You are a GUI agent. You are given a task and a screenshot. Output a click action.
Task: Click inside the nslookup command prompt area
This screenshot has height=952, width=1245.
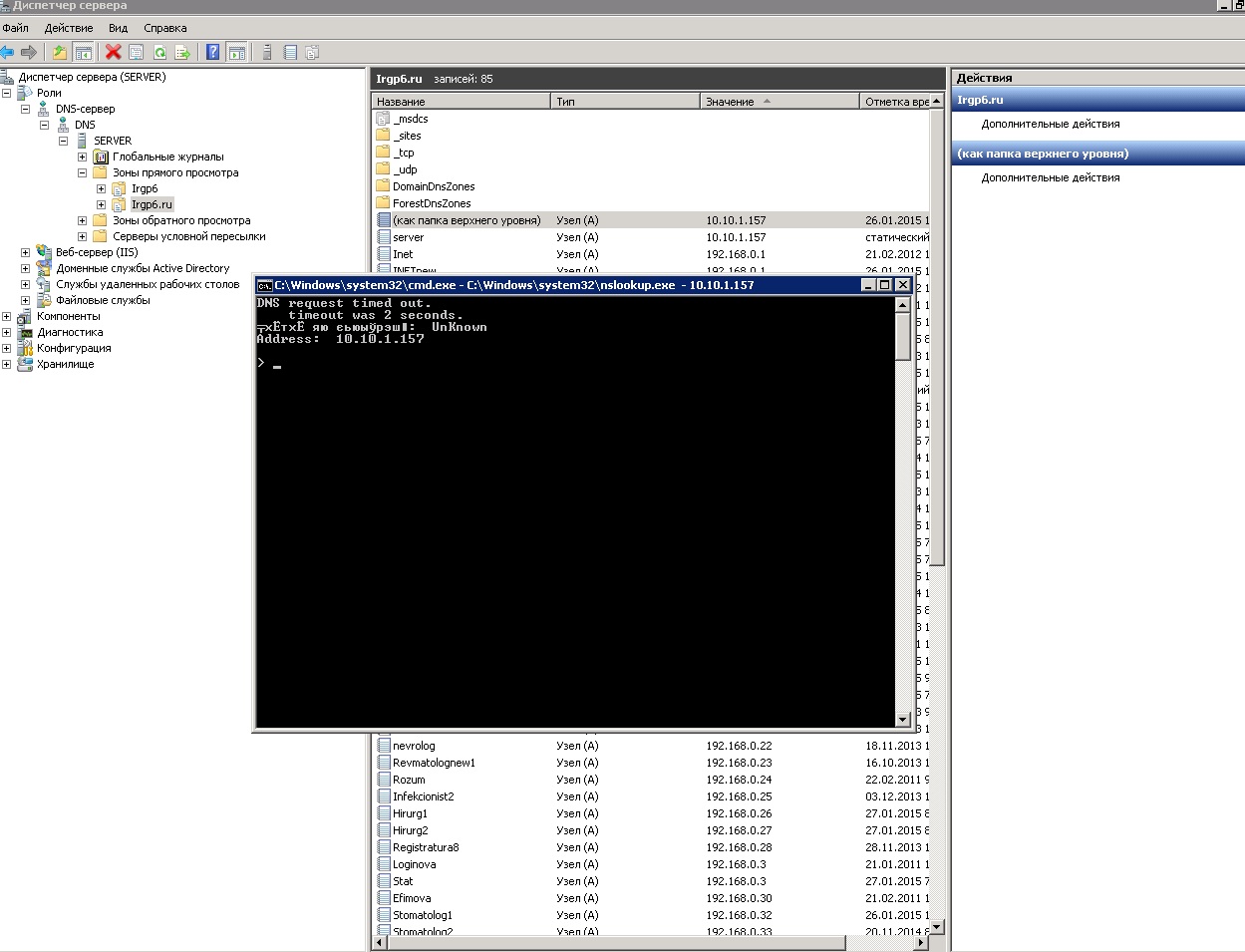point(575,511)
